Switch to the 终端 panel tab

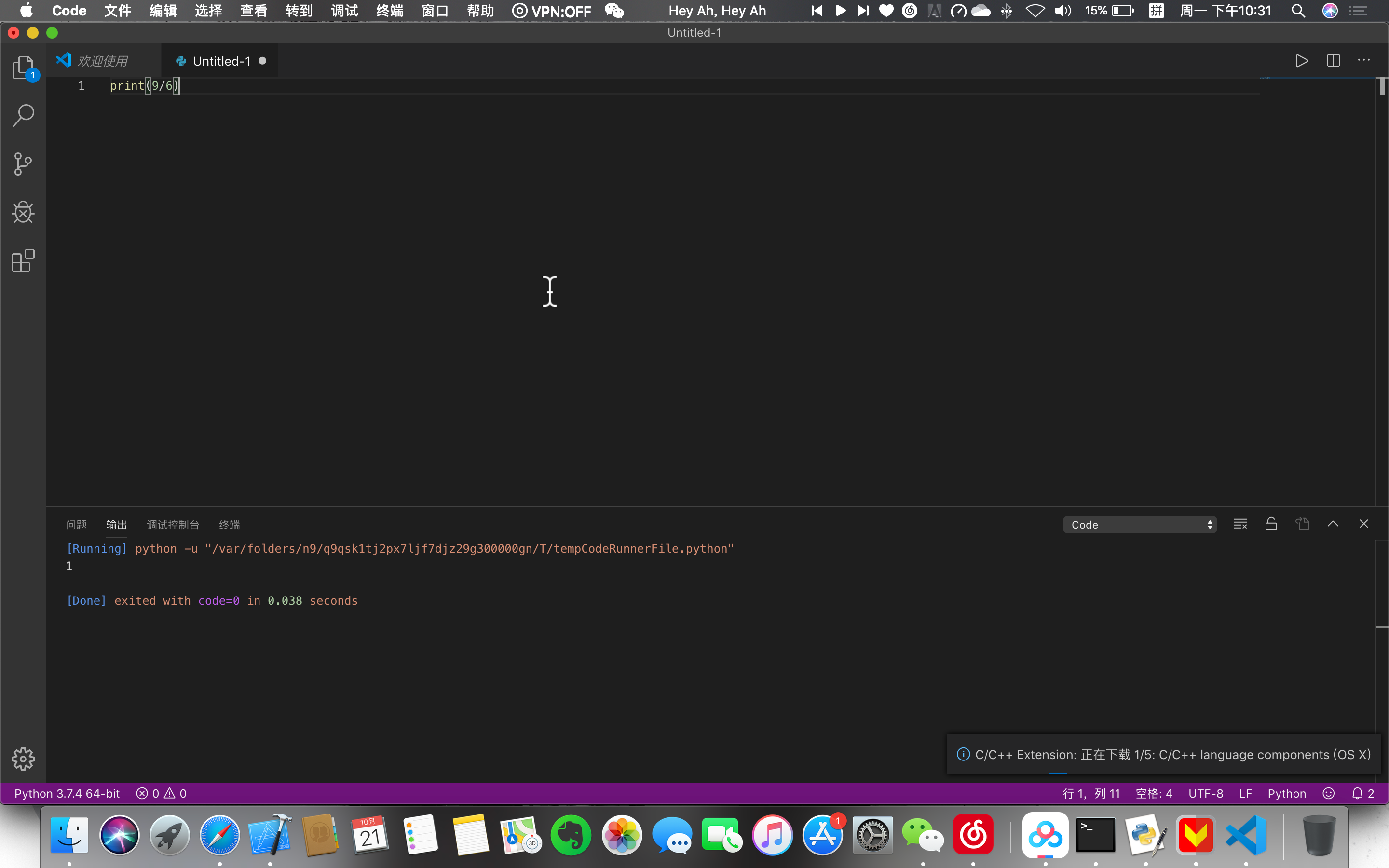coord(230,525)
